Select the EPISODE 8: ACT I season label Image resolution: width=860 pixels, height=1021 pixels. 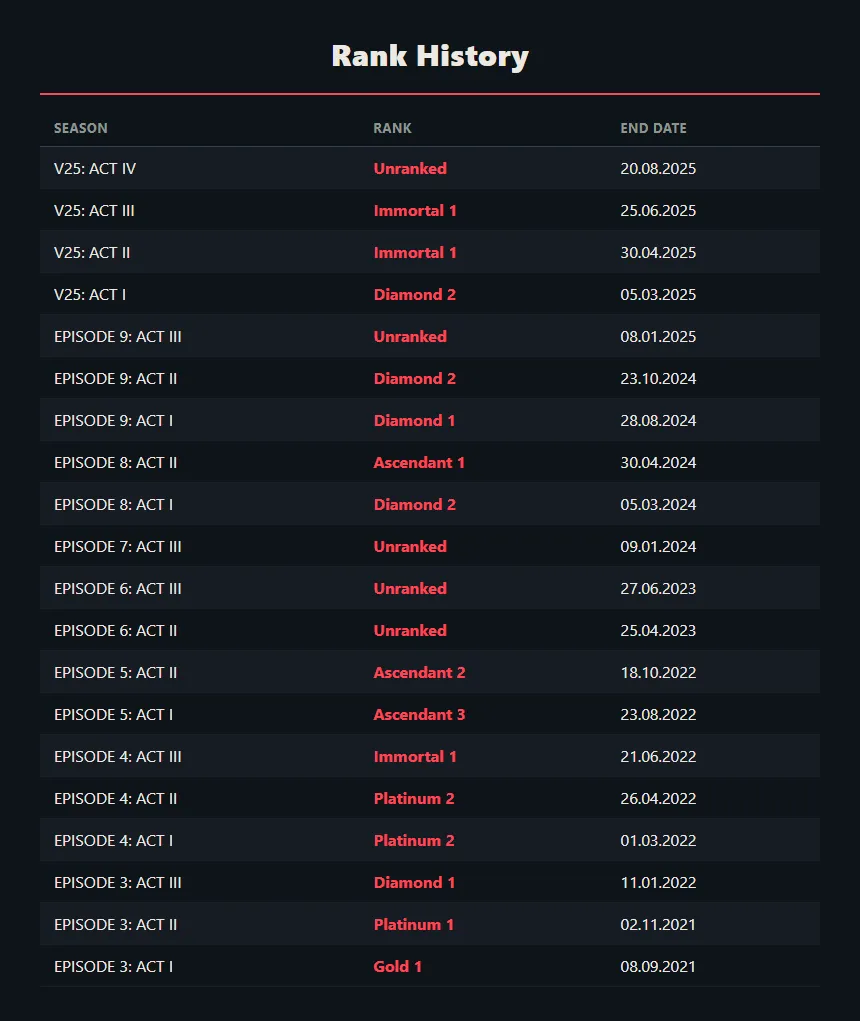coord(113,505)
